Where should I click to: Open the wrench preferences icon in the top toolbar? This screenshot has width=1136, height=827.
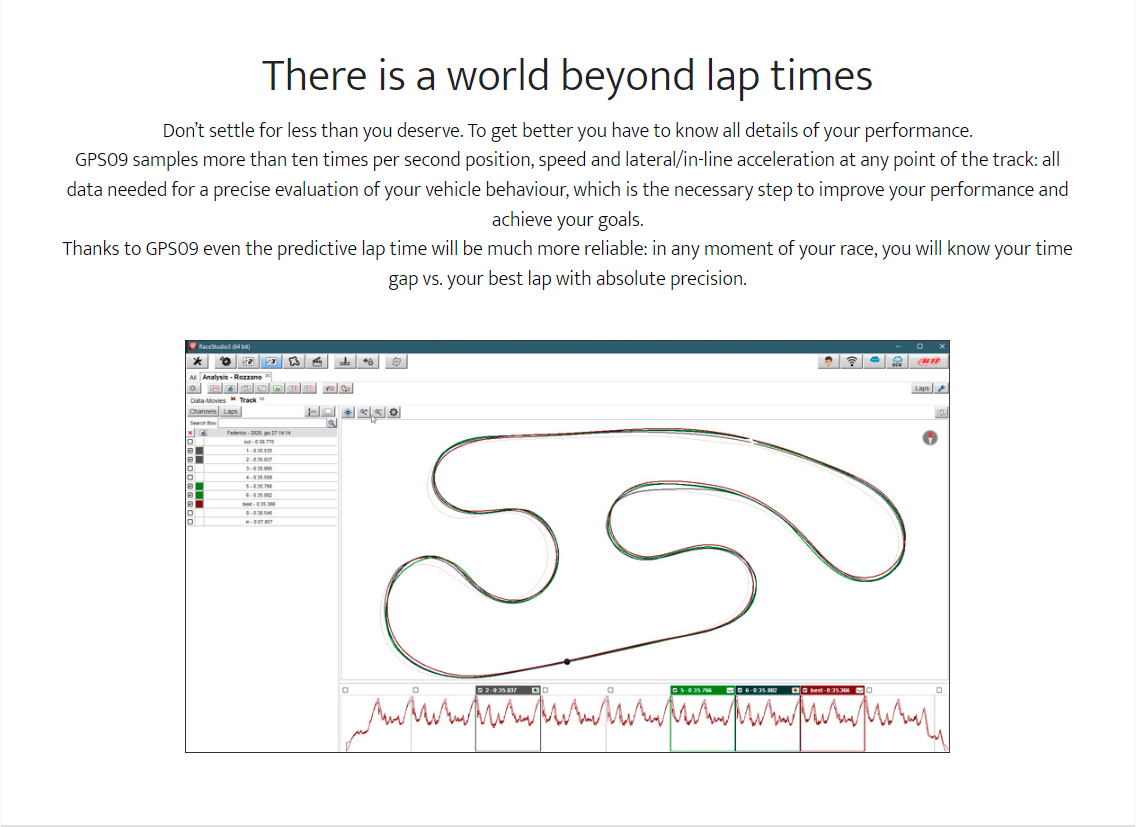click(x=198, y=361)
